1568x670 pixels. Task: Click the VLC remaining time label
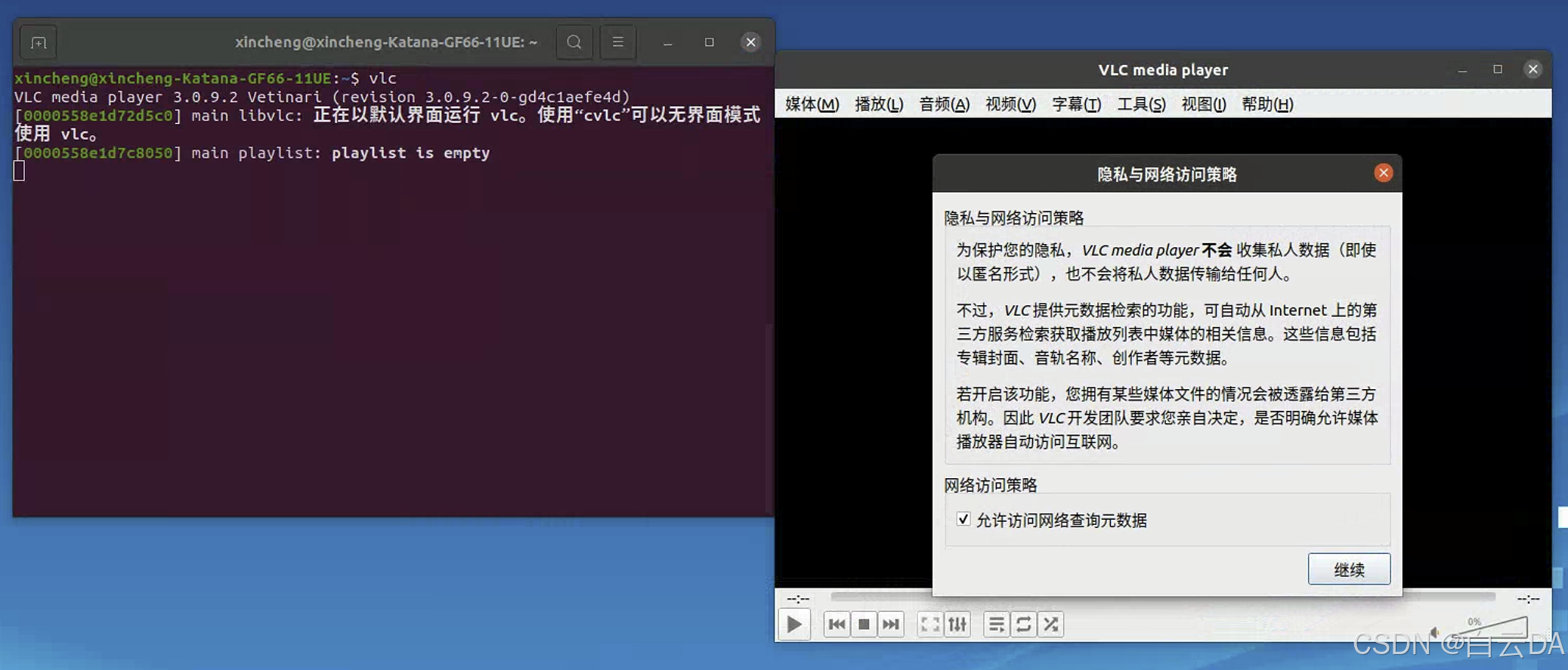[1528, 598]
